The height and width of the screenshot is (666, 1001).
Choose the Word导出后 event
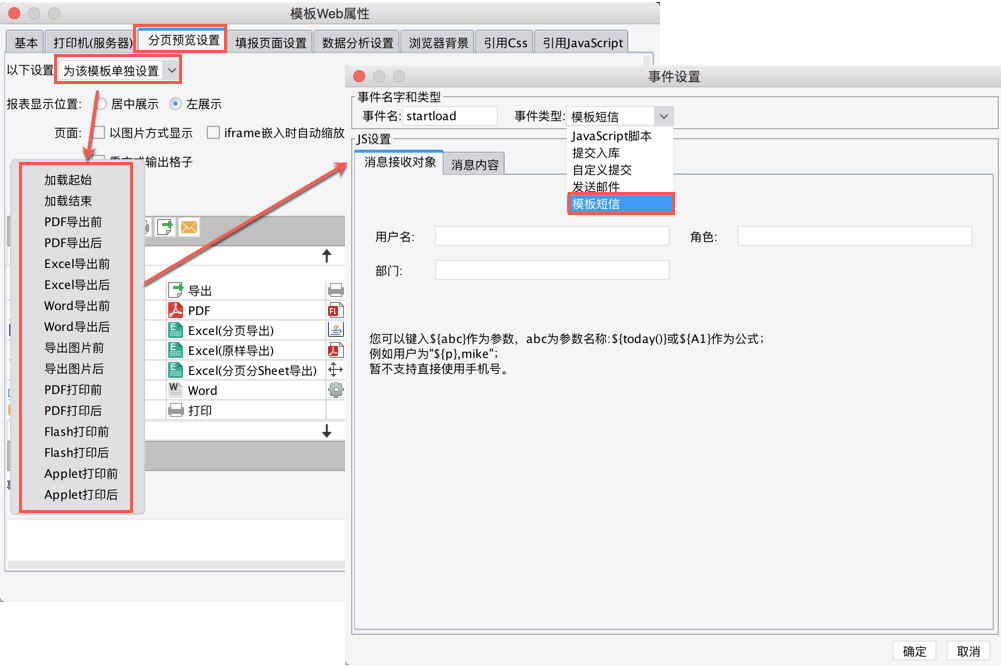pyautogui.click(x=76, y=326)
